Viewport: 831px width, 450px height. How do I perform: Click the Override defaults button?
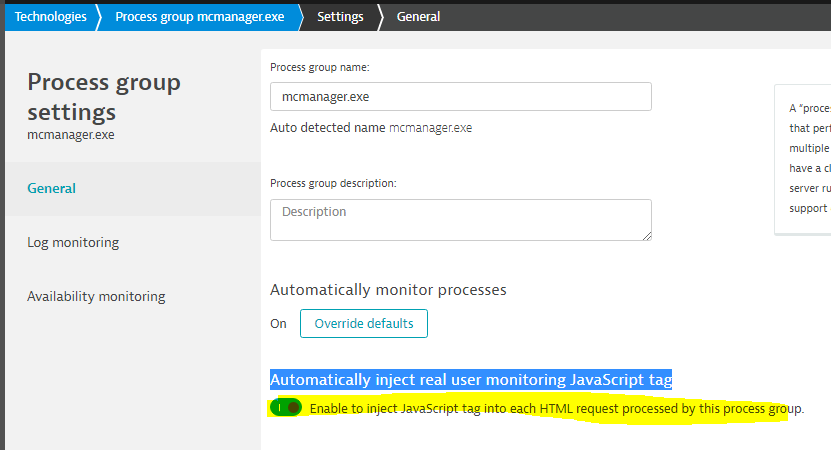pyautogui.click(x=364, y=324)
